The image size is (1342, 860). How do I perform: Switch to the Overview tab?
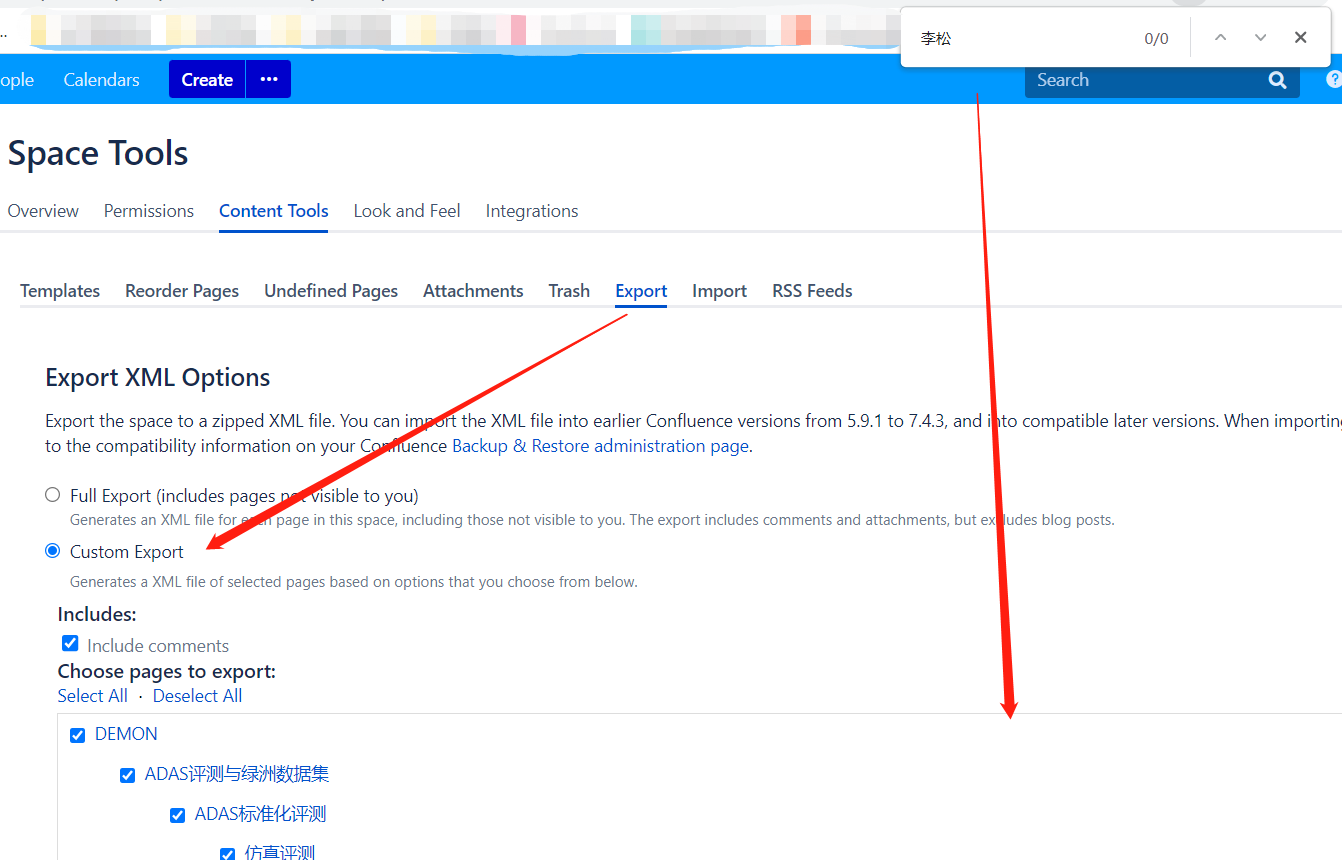point(43,211)
